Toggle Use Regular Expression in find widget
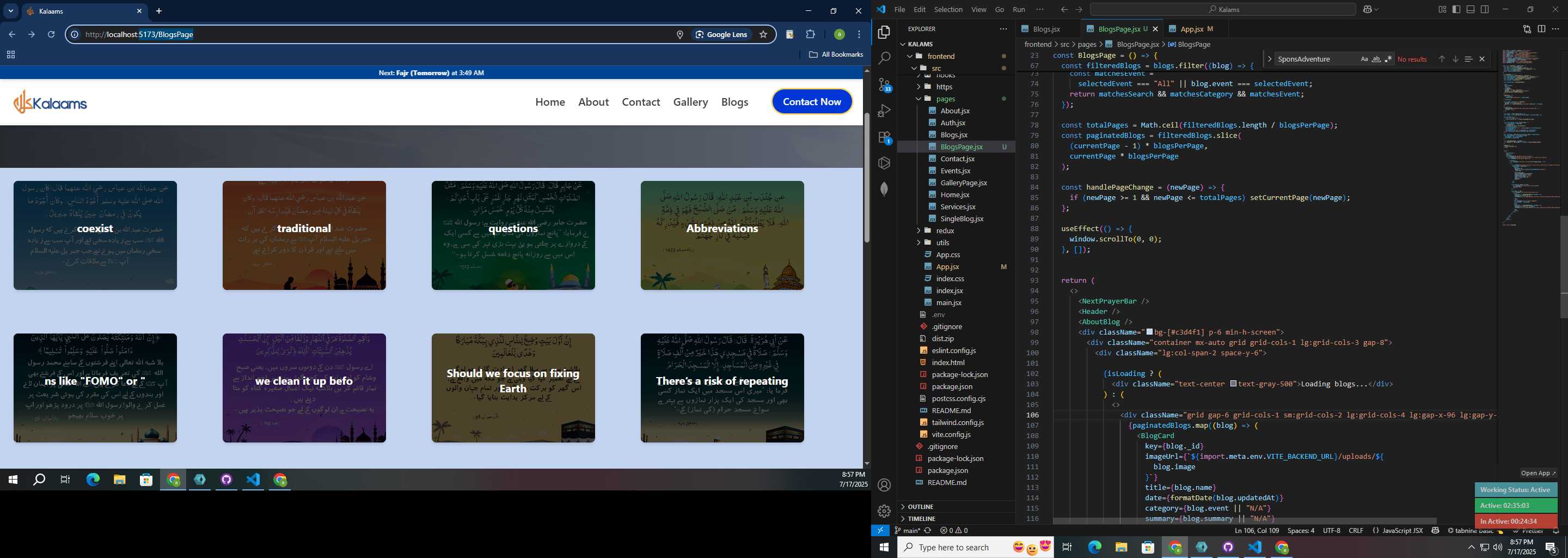The width and height of the screenshot is (1568, 558). [x=1388, y=59]
